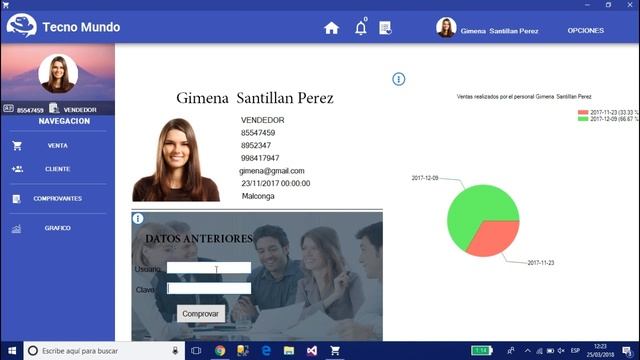Click the taskbar clock and date

(x=600, y=351)
